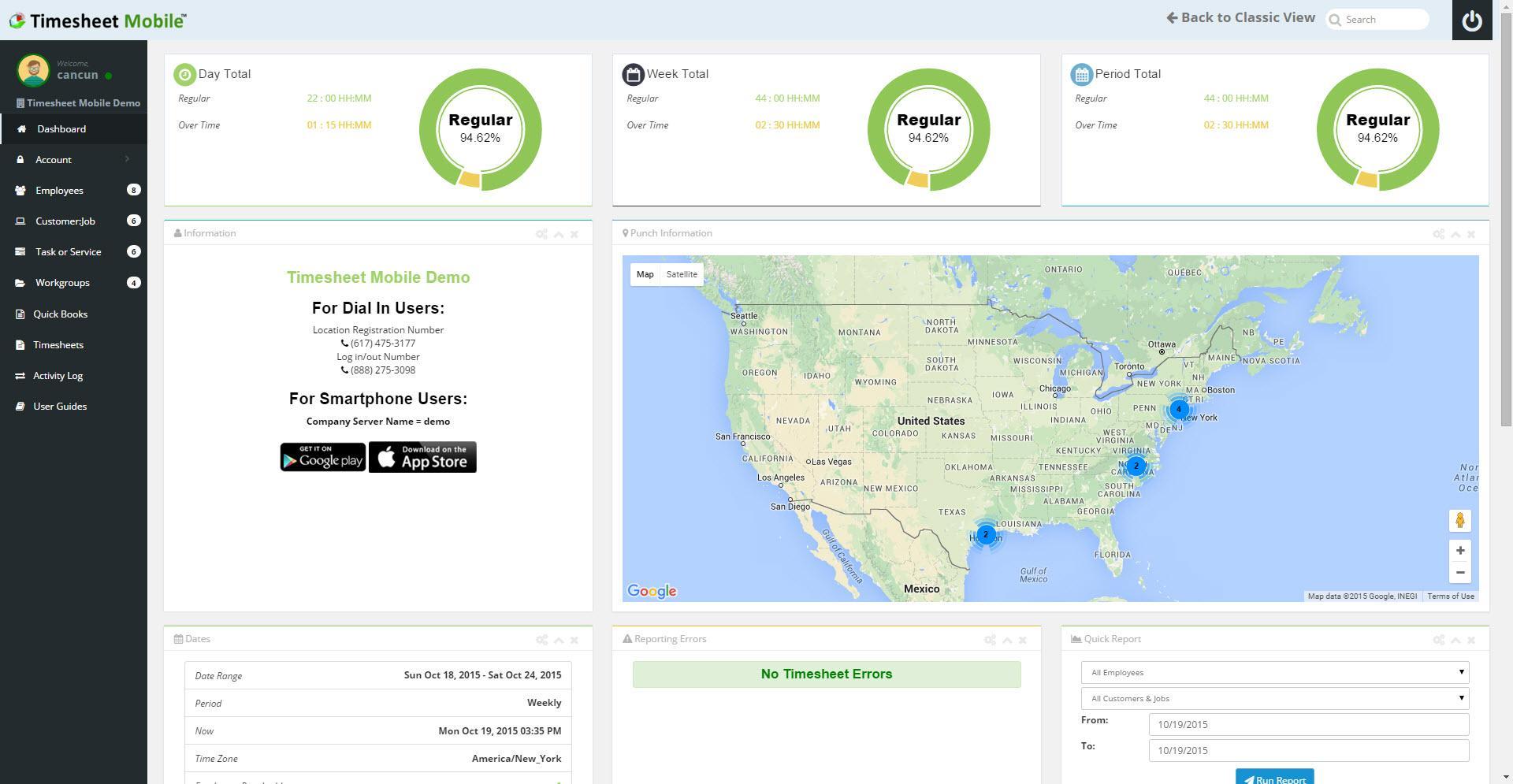Switch map to Satellite view
1513x784 pixels.
point(682,274)
